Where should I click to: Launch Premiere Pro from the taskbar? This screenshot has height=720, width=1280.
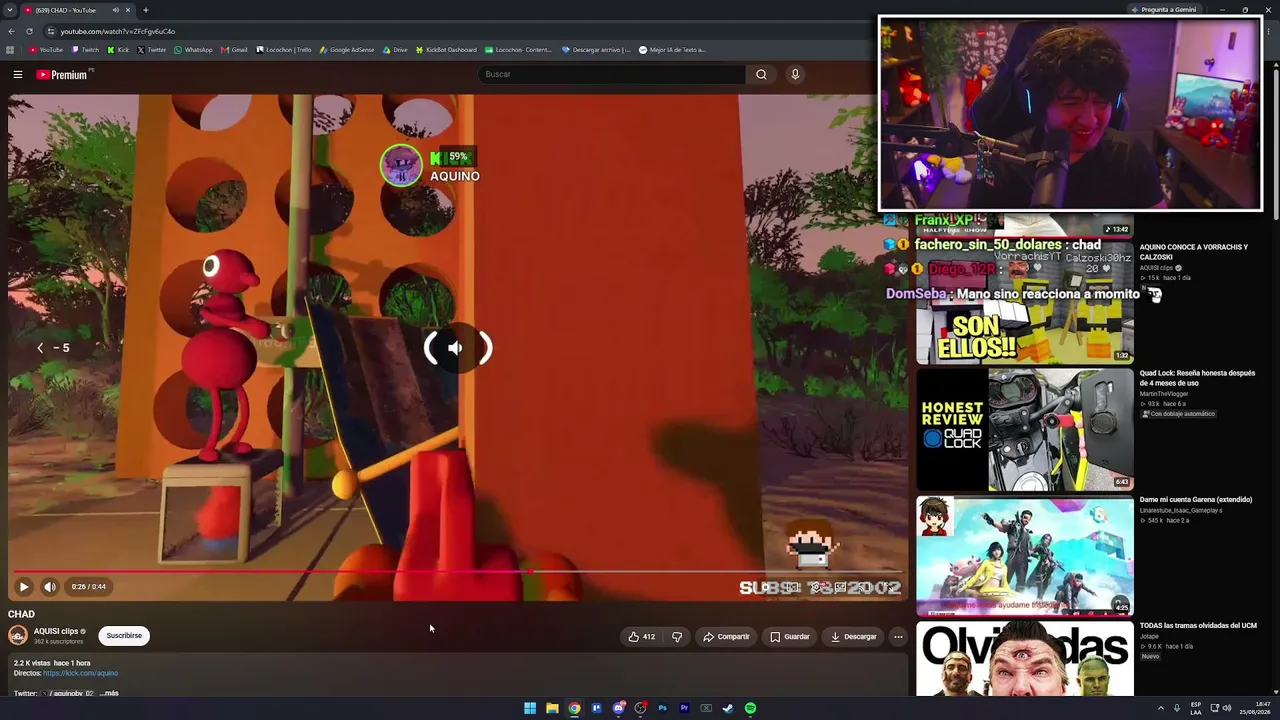coord(684,708)
